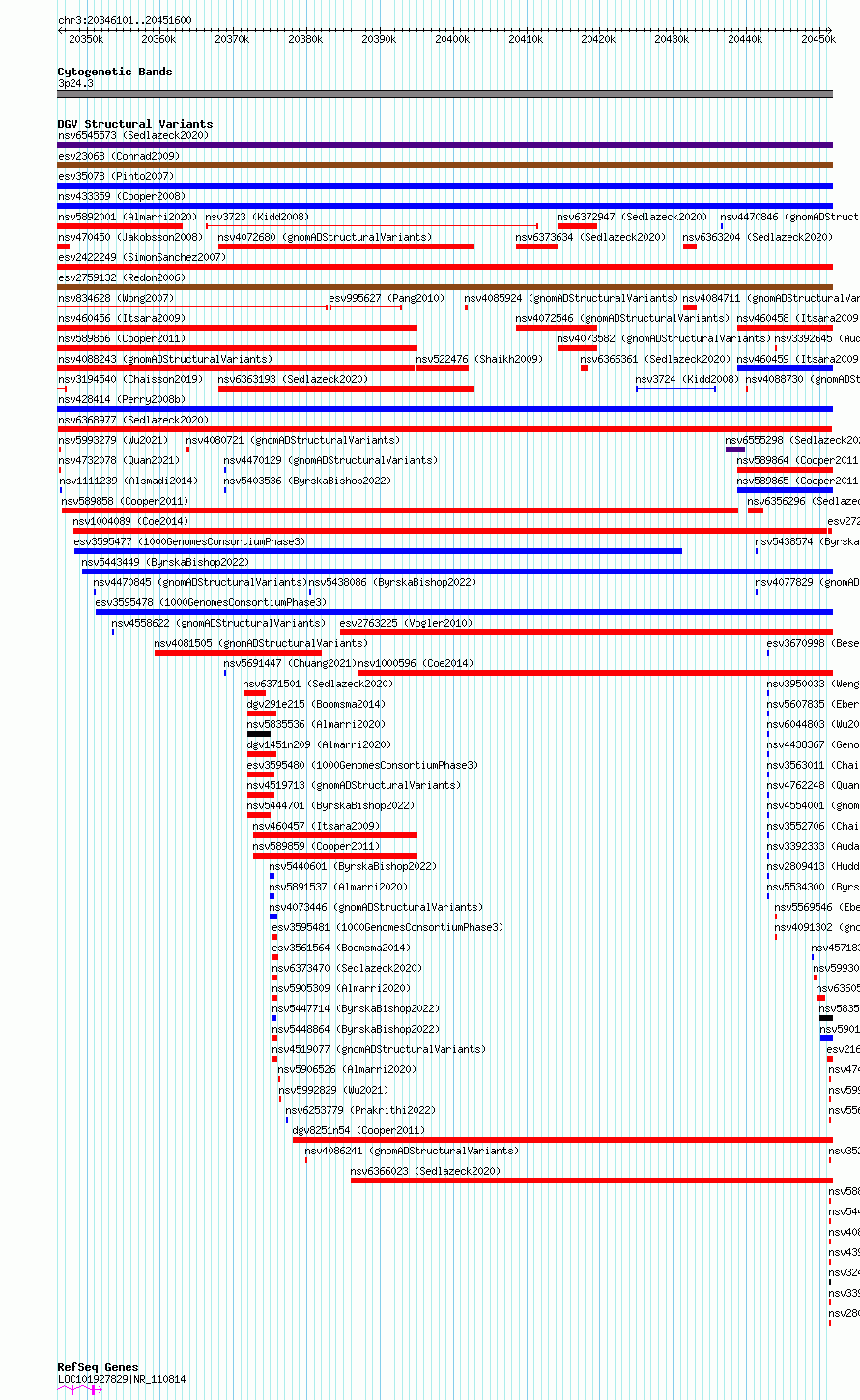Click the 20440k ruler tick label
This screenshot has height=1400, width=860.
click(745, 39)
